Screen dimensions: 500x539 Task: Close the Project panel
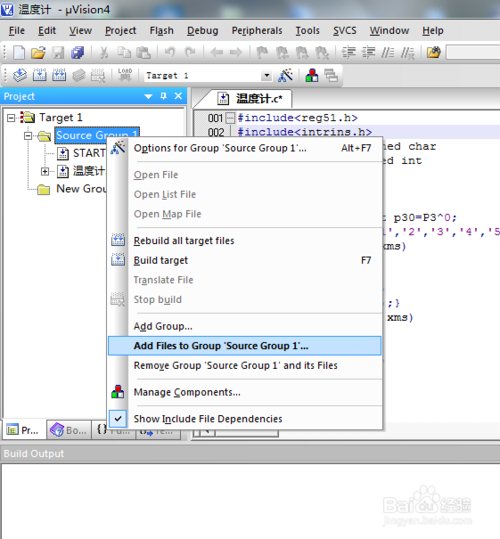pyautogui.click(x=178, y=96)
